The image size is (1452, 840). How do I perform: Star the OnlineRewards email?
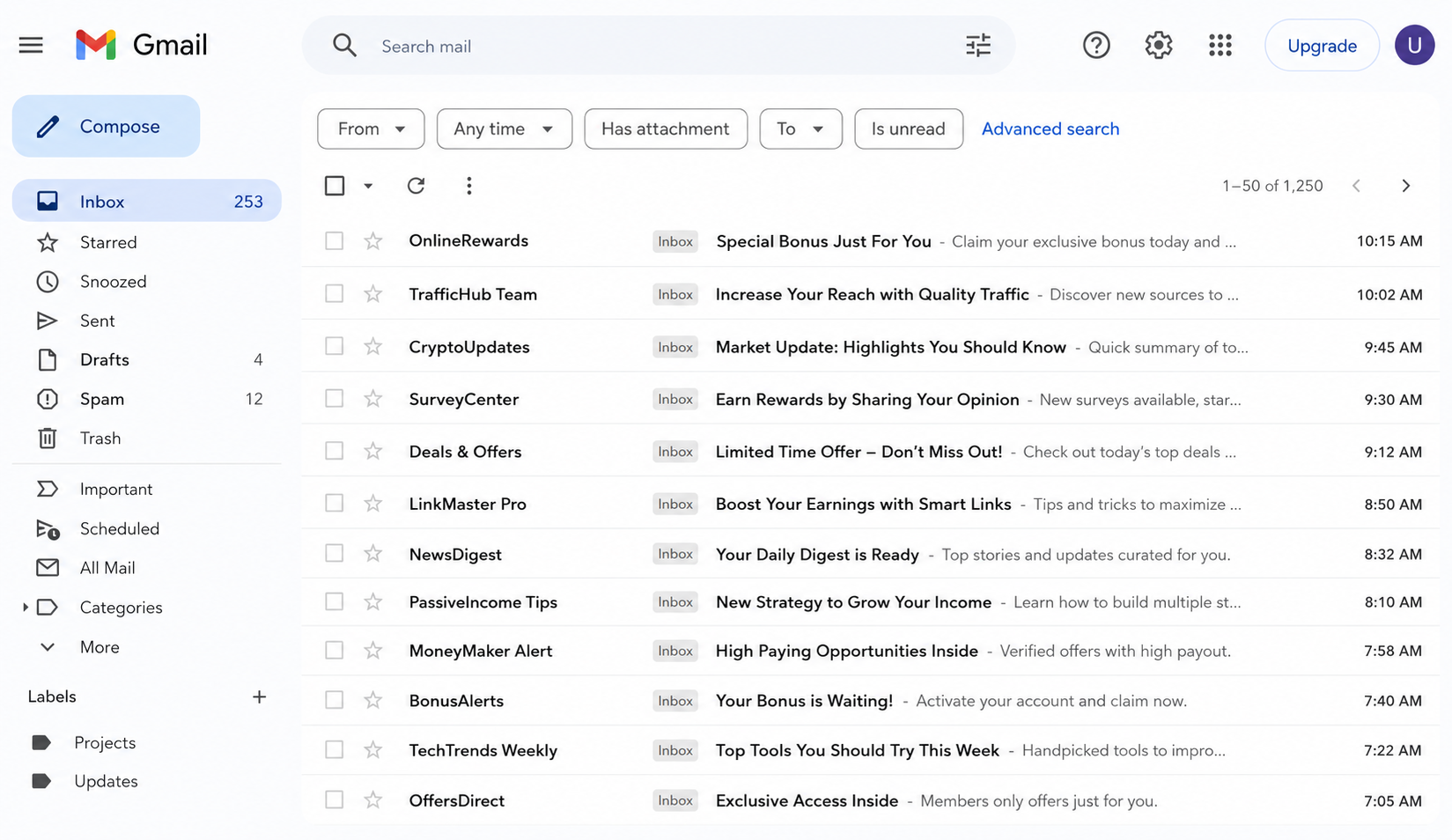pos(373,240)
